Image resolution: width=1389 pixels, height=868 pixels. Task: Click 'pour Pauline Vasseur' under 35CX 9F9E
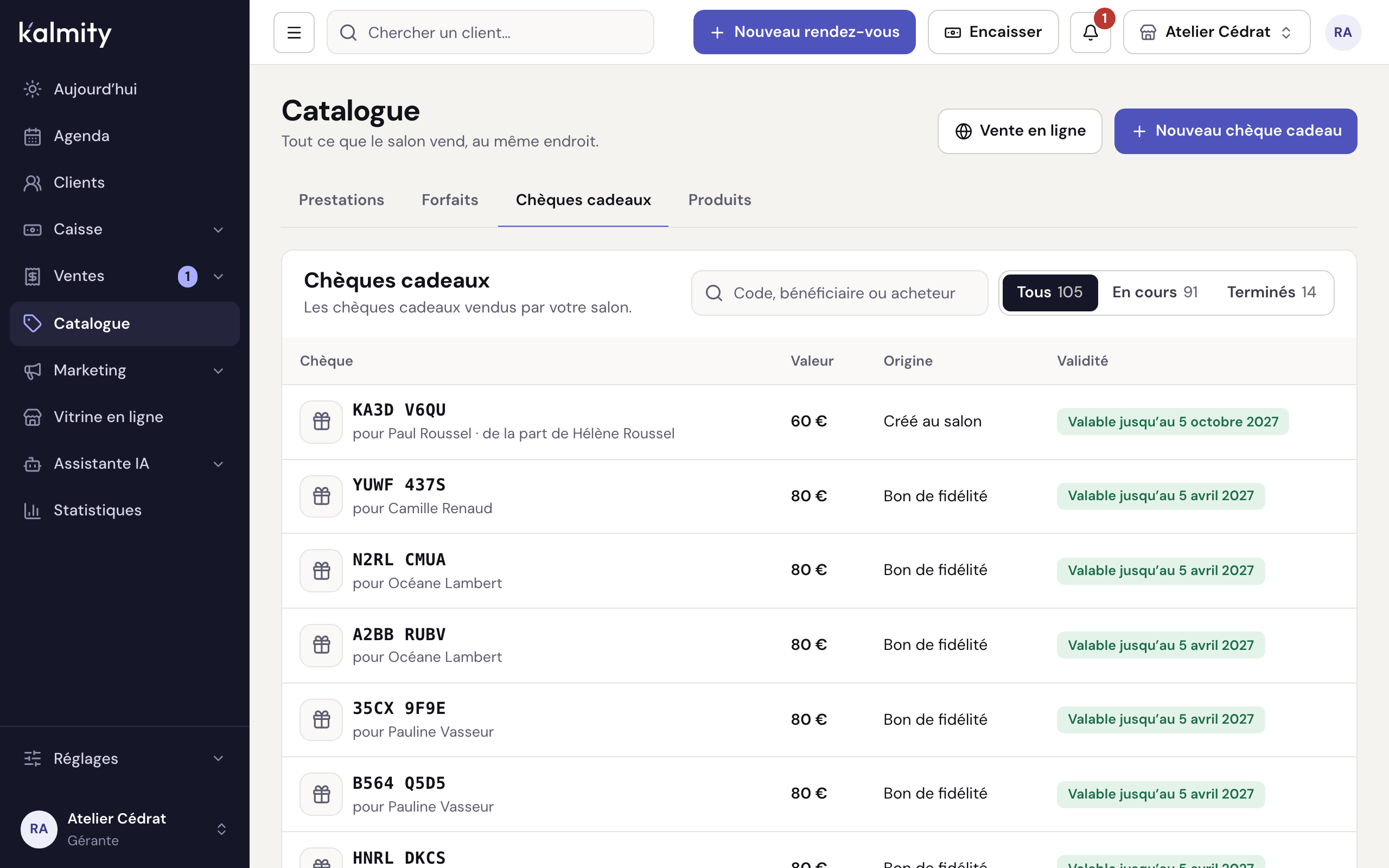(x=423, y=732)
